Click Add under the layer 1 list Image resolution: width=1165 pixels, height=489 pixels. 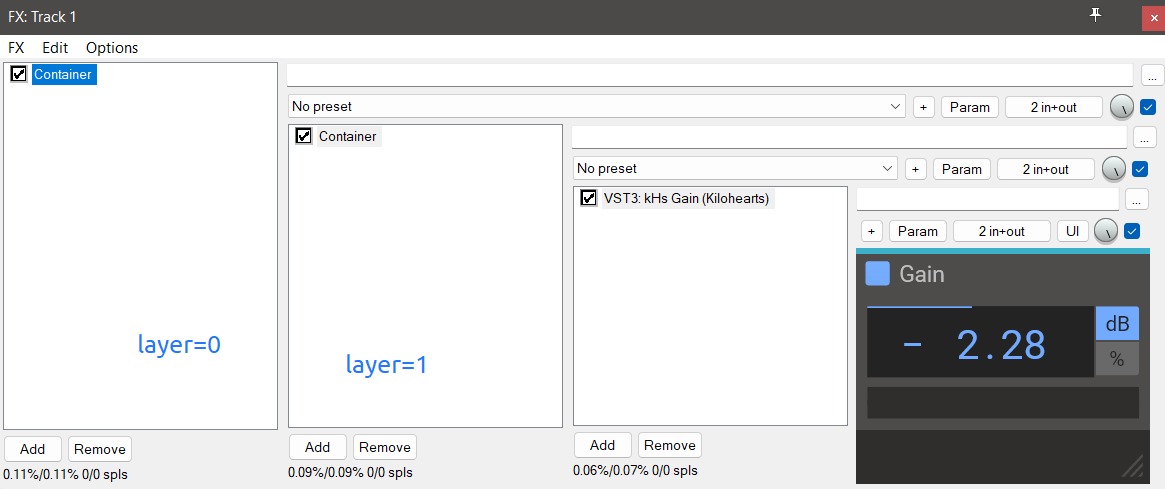click(x=317, y=447)
